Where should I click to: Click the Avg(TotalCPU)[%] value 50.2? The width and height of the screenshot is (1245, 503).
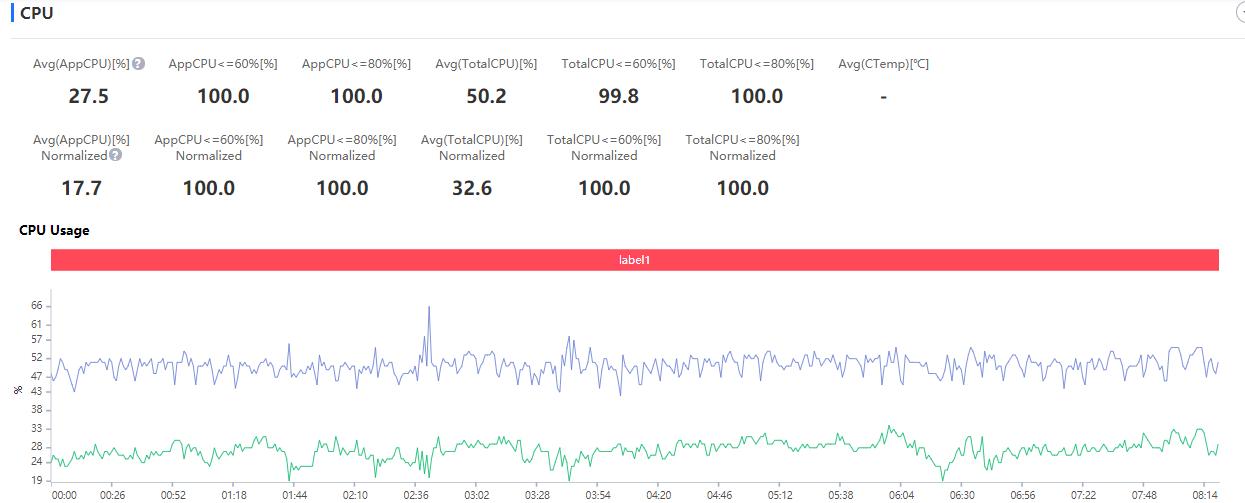pyautogui.click(x=486, y=96)
